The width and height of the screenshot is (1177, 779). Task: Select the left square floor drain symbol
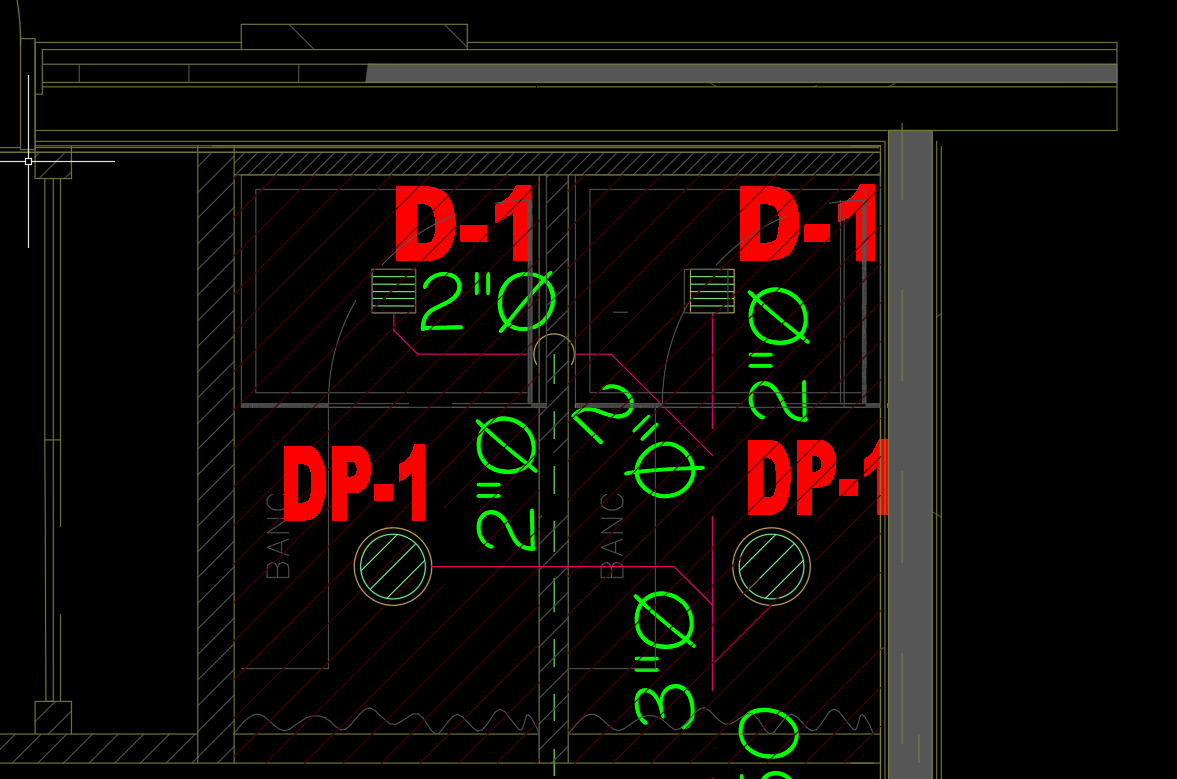394,290
